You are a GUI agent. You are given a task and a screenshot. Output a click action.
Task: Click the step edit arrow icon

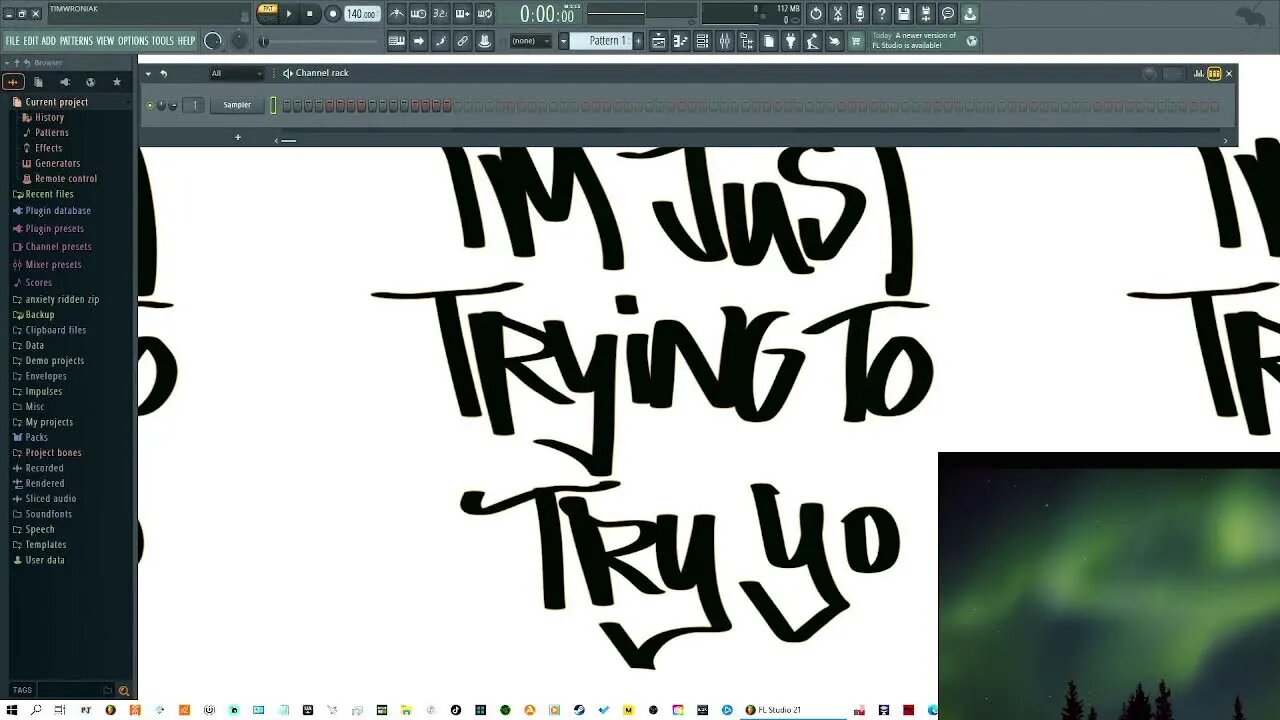tap(419, 41)
